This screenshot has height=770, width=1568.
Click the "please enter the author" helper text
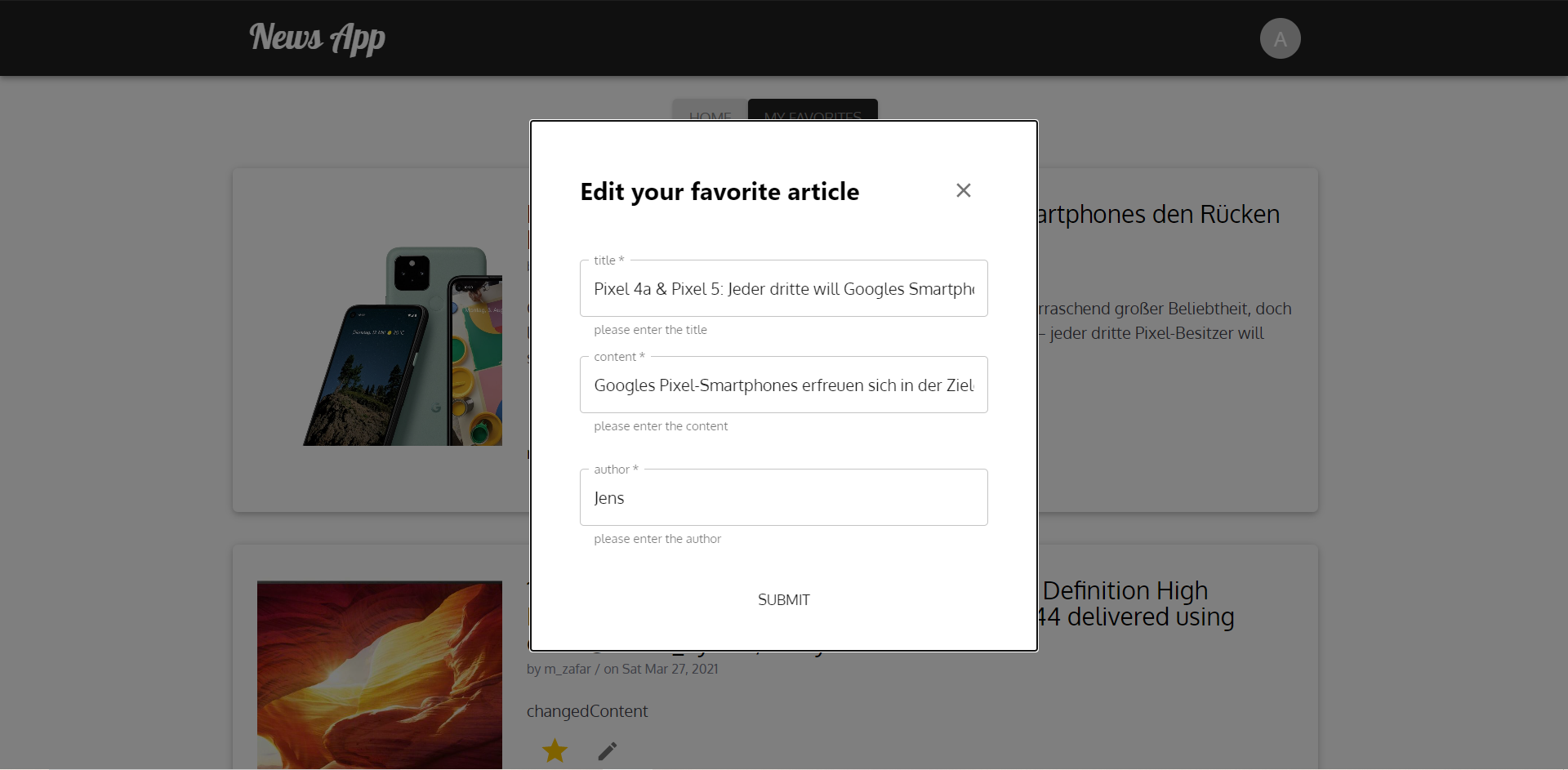[x=657, y=538]
